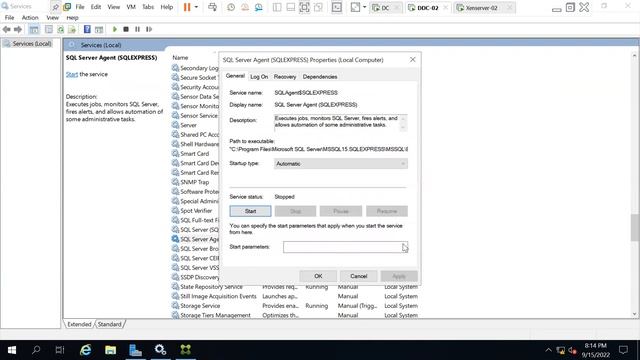Image resolution: width=640 pixels, height=360 pixels.
Task: Click the services list vertical scrollbar thumb
Action: point(635,227)
